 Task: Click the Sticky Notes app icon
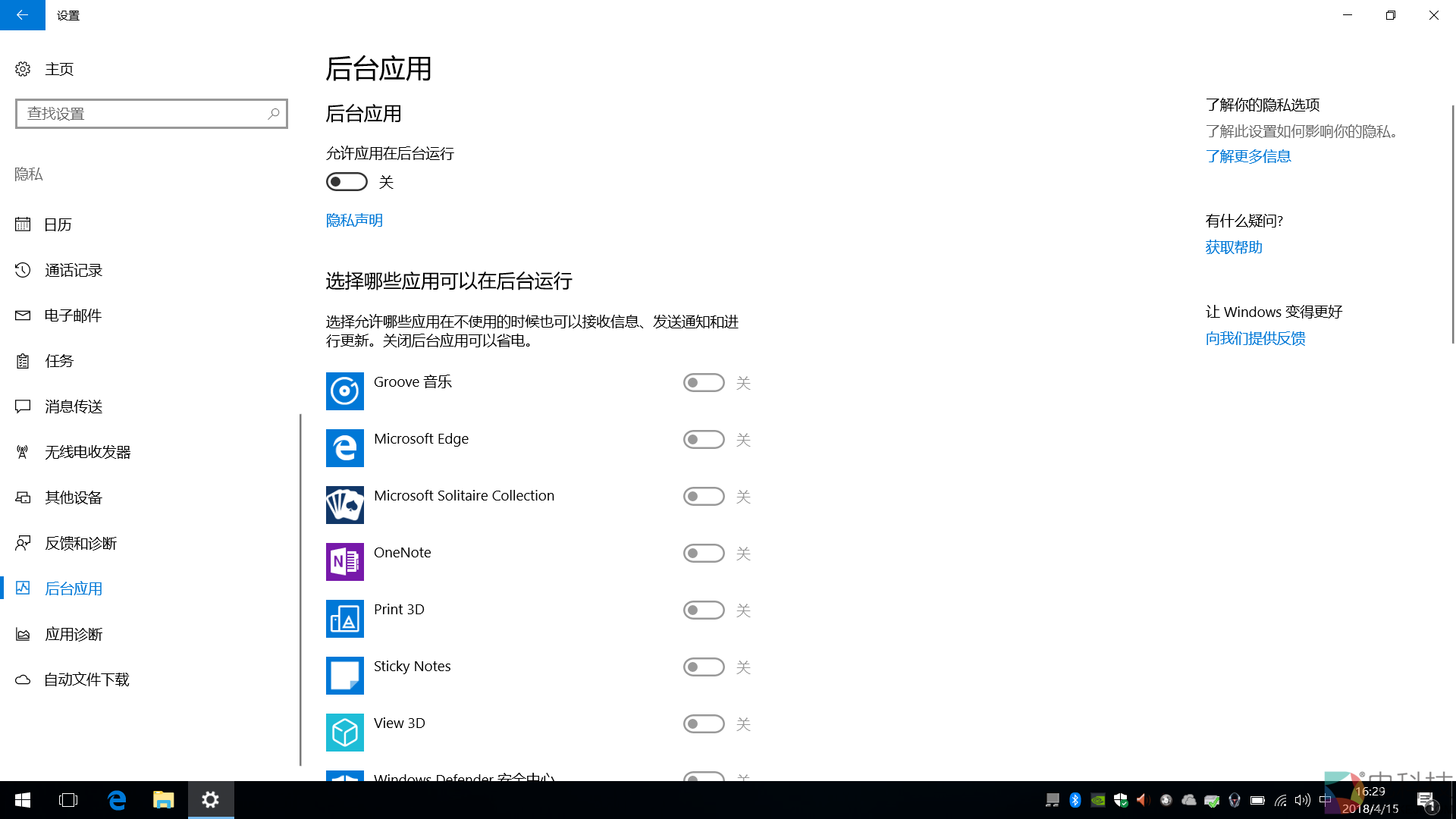pos(344,676)
